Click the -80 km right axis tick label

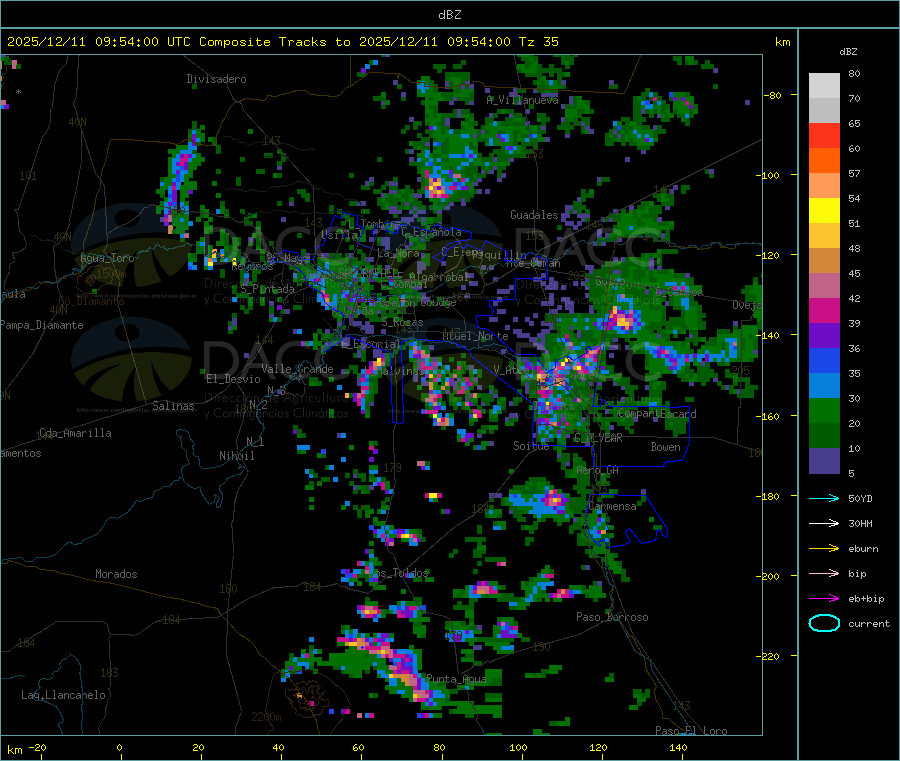pyautogui.click(x=773, y=95)
